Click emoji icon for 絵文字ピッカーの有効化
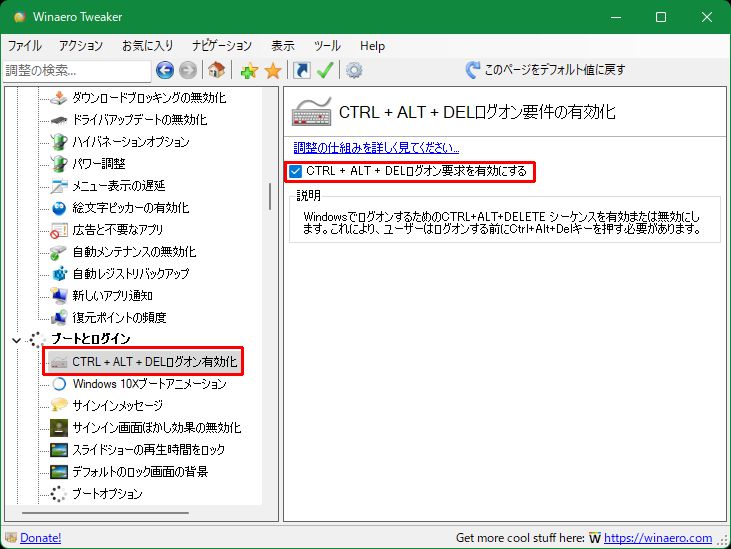Image resolution: width=731 pixels, height=549 pixels. 59,208
